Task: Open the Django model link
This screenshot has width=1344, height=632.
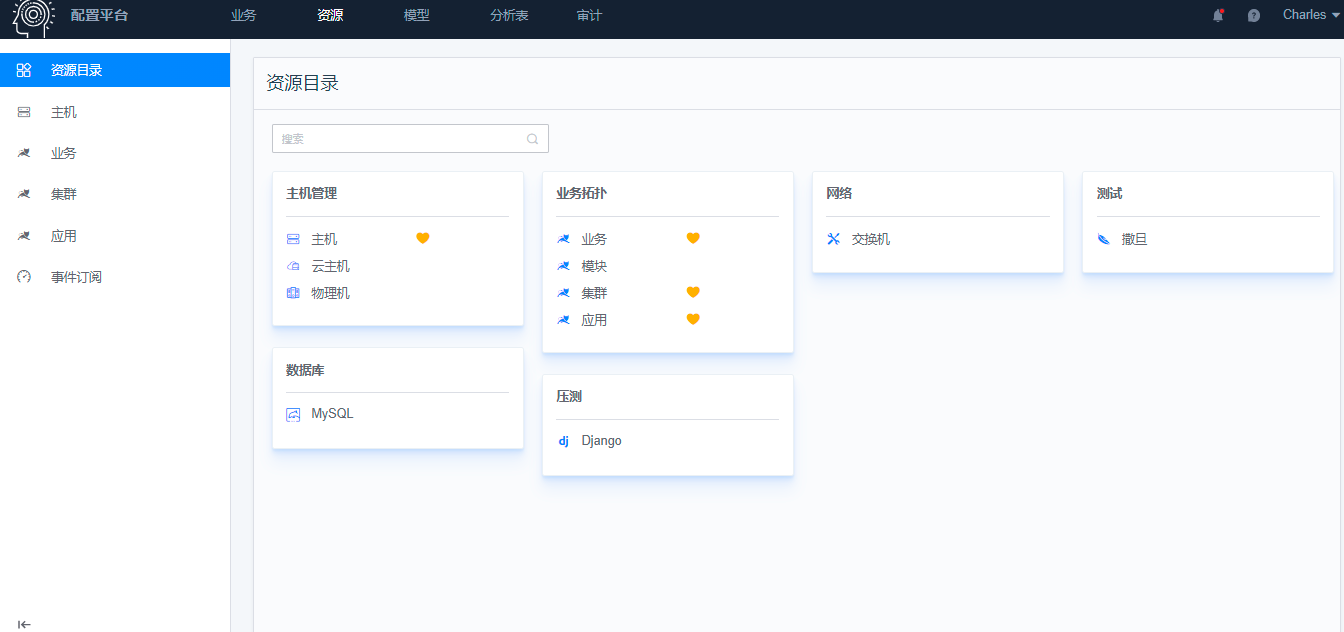Action: point(601,441)
